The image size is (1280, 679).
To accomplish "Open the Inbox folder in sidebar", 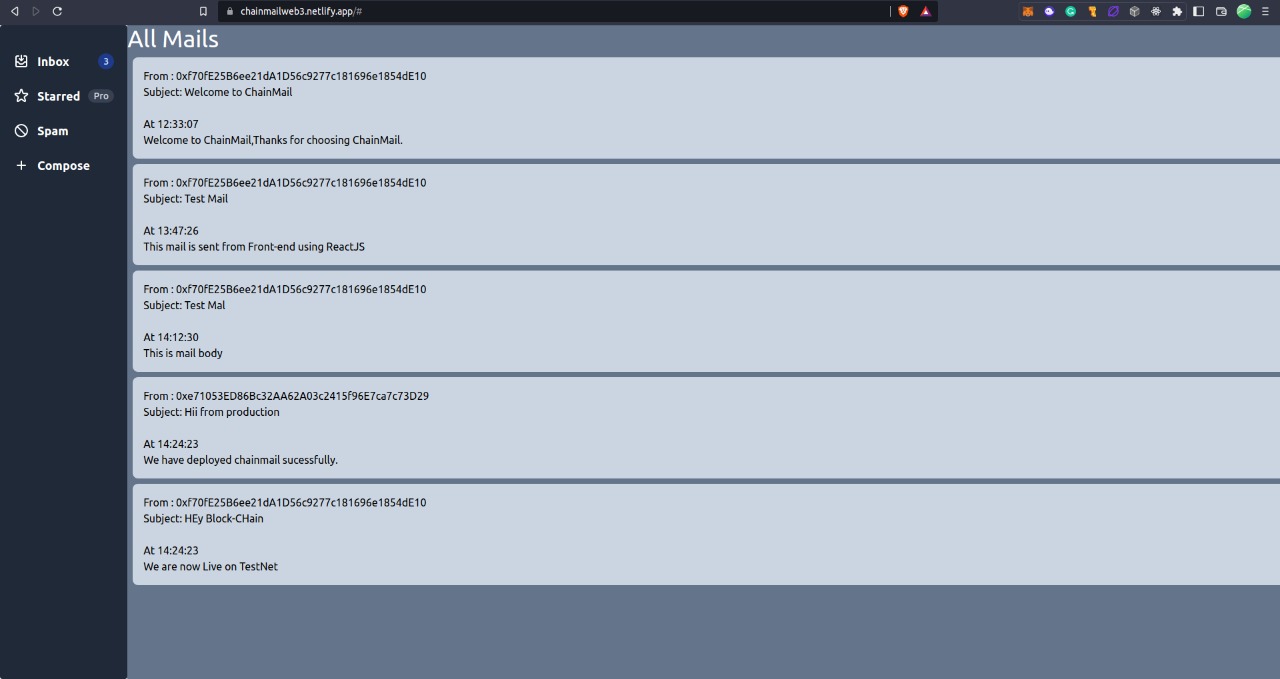I will click(x=64, y=61).
